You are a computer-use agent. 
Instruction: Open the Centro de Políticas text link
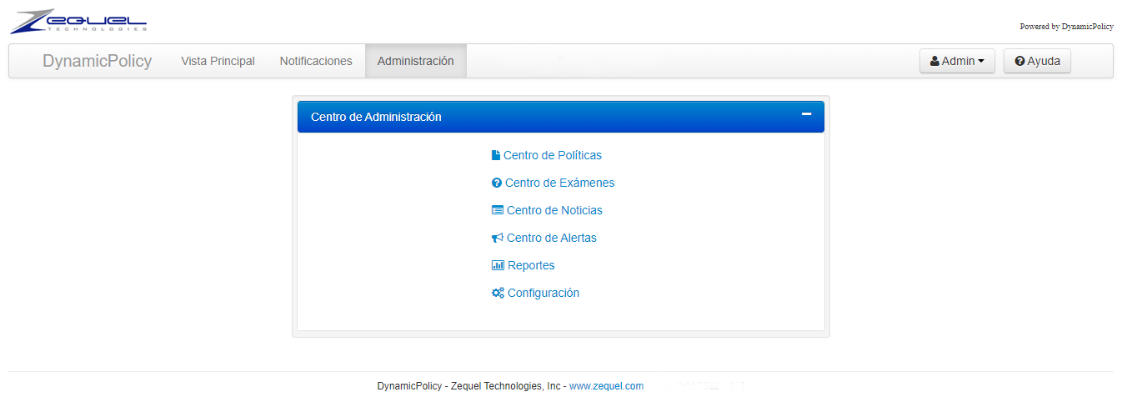coord(552,156)
